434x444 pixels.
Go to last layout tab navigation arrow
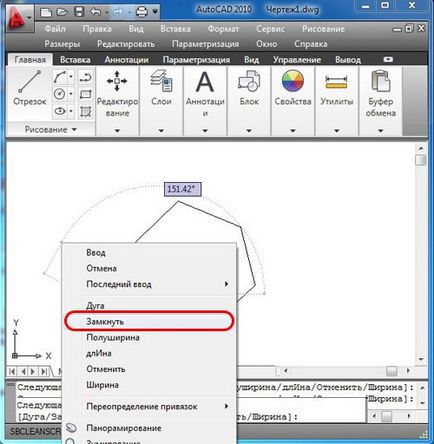(44, 371)
